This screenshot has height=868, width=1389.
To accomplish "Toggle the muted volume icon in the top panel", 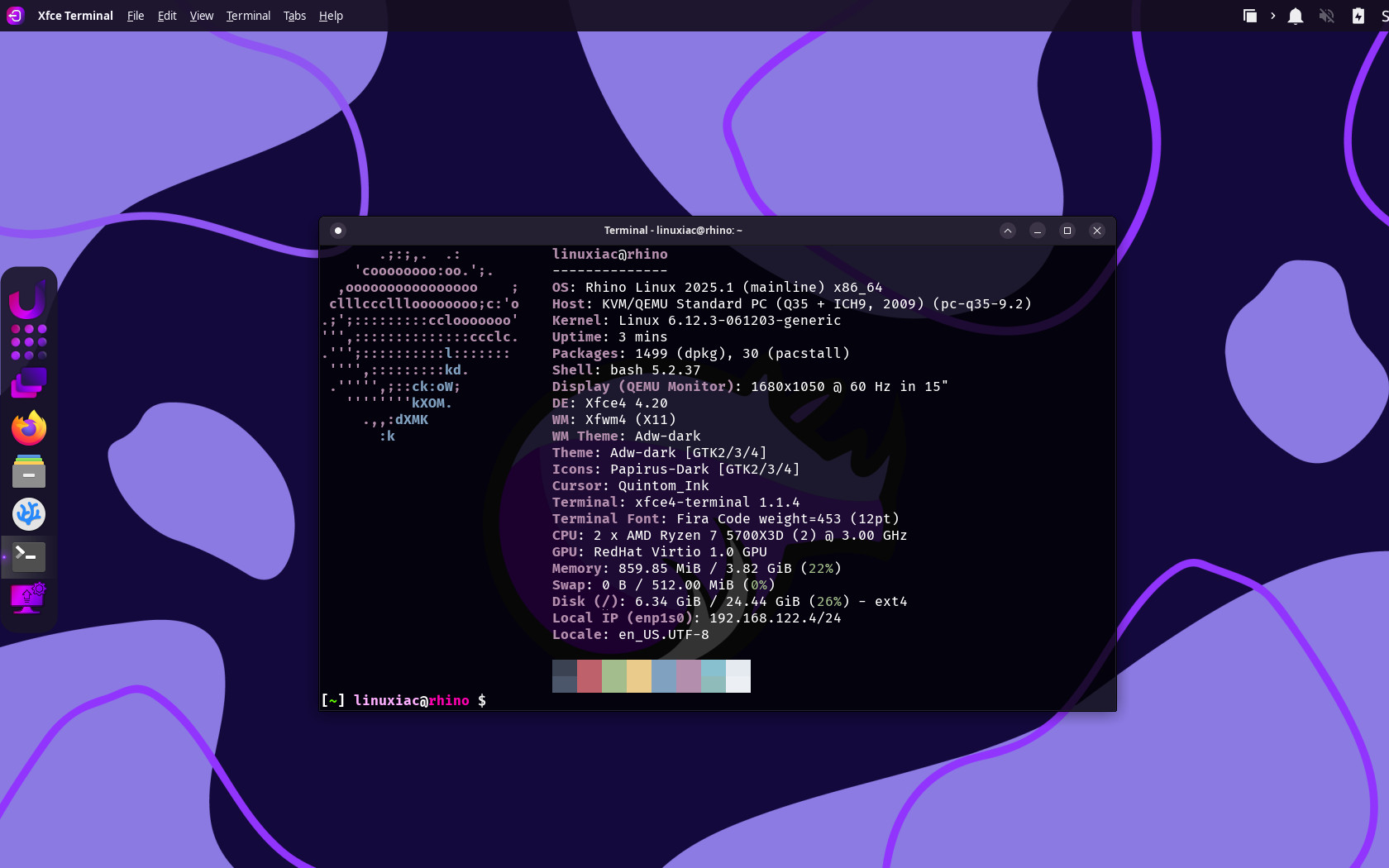I will (x=1327, y=16).
